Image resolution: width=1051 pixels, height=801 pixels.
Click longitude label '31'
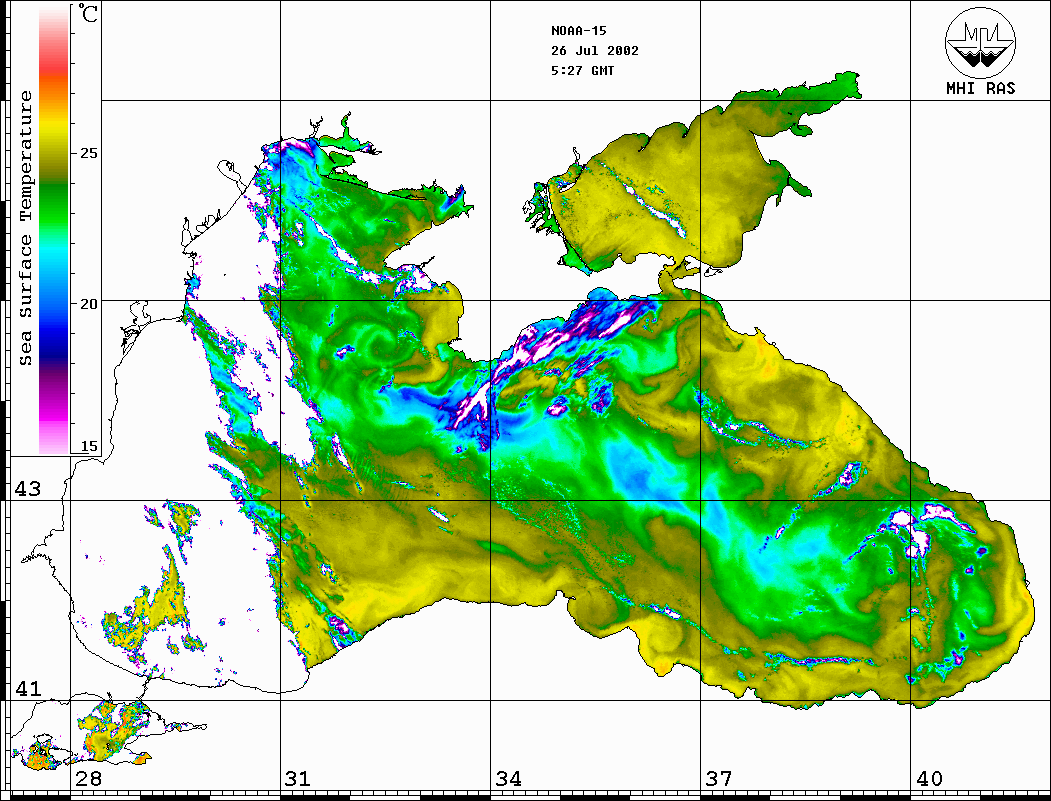click(x=298, y=779)
